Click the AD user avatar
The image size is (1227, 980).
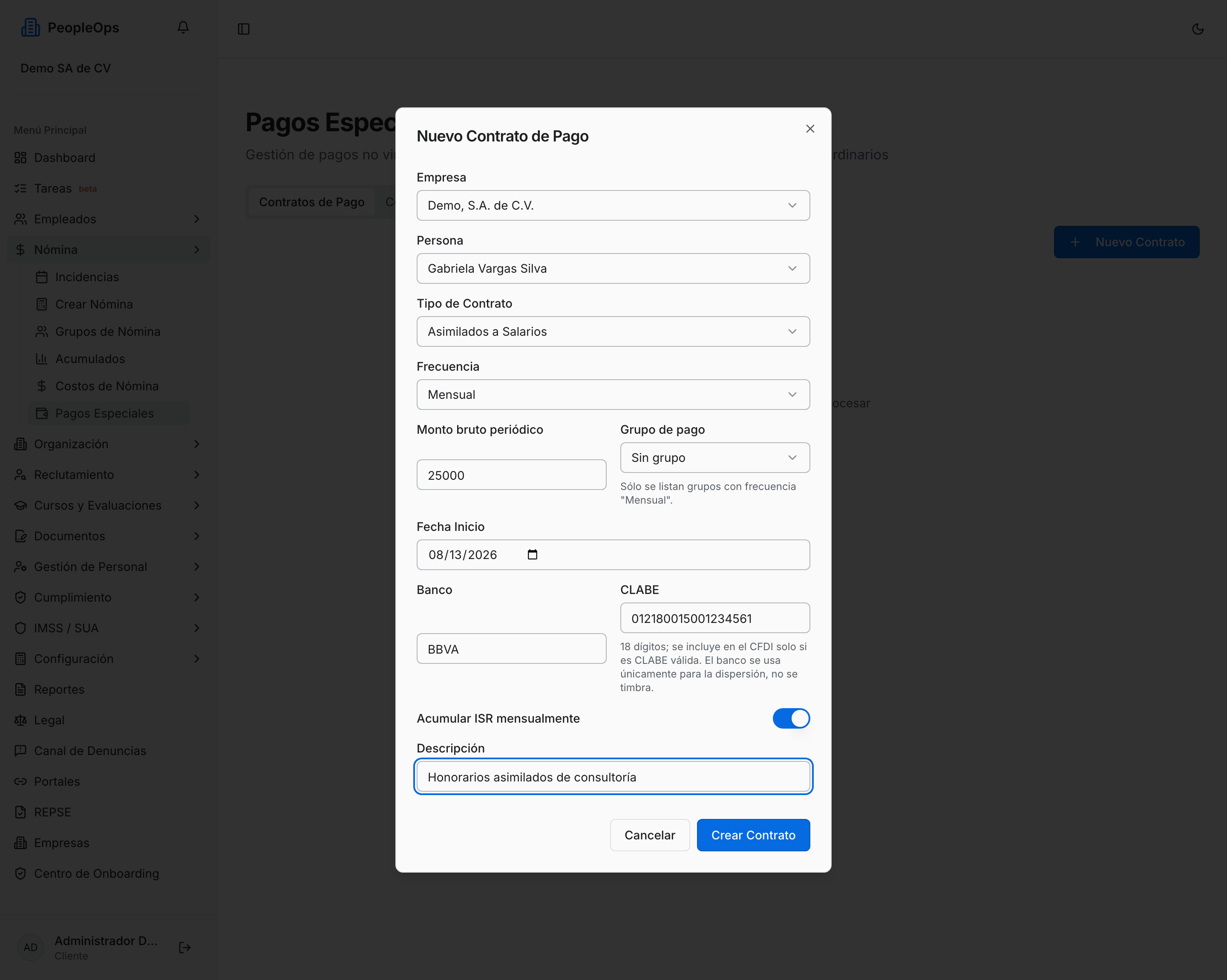31,948
